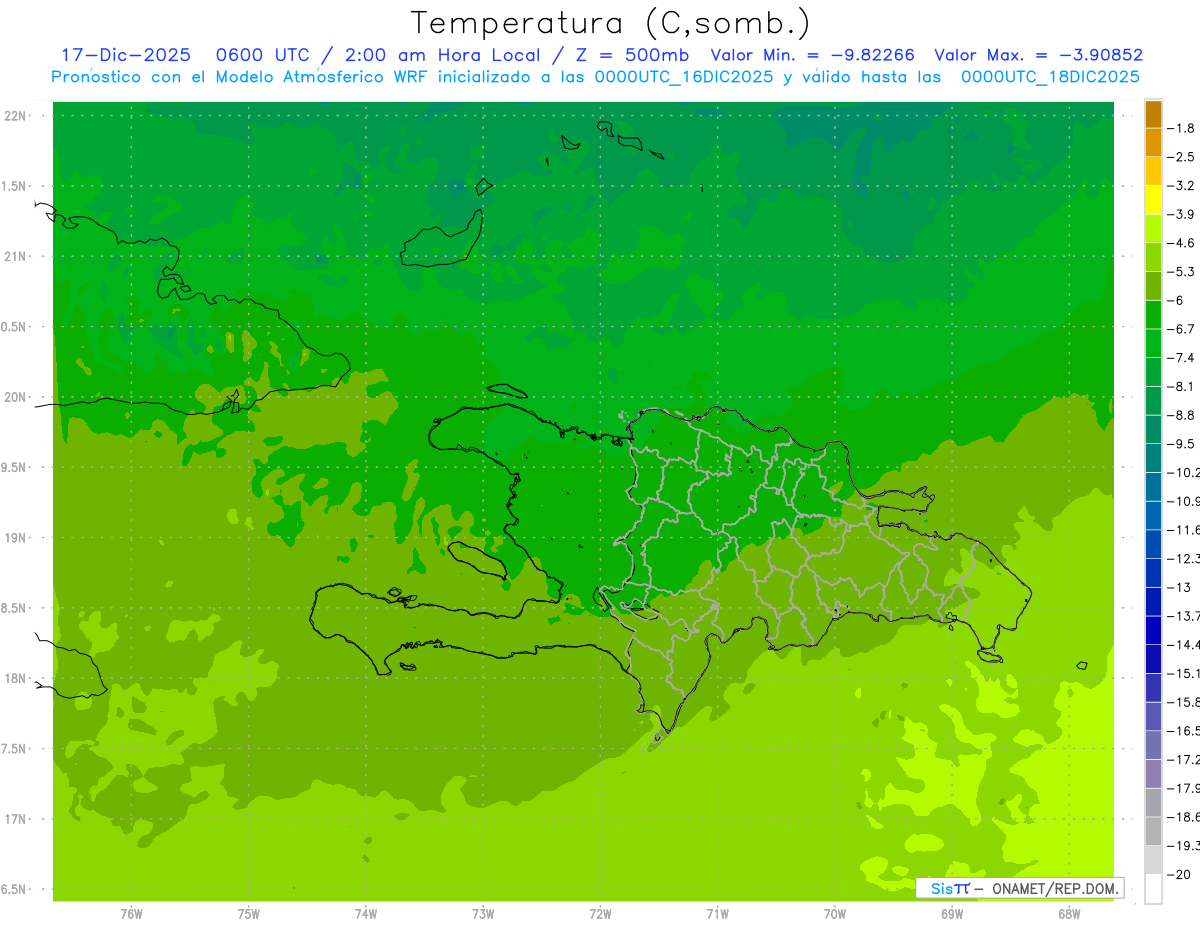Click the "71W" longitude label
The height and width of the screenshot is (927, 1200).
[718, 913]
